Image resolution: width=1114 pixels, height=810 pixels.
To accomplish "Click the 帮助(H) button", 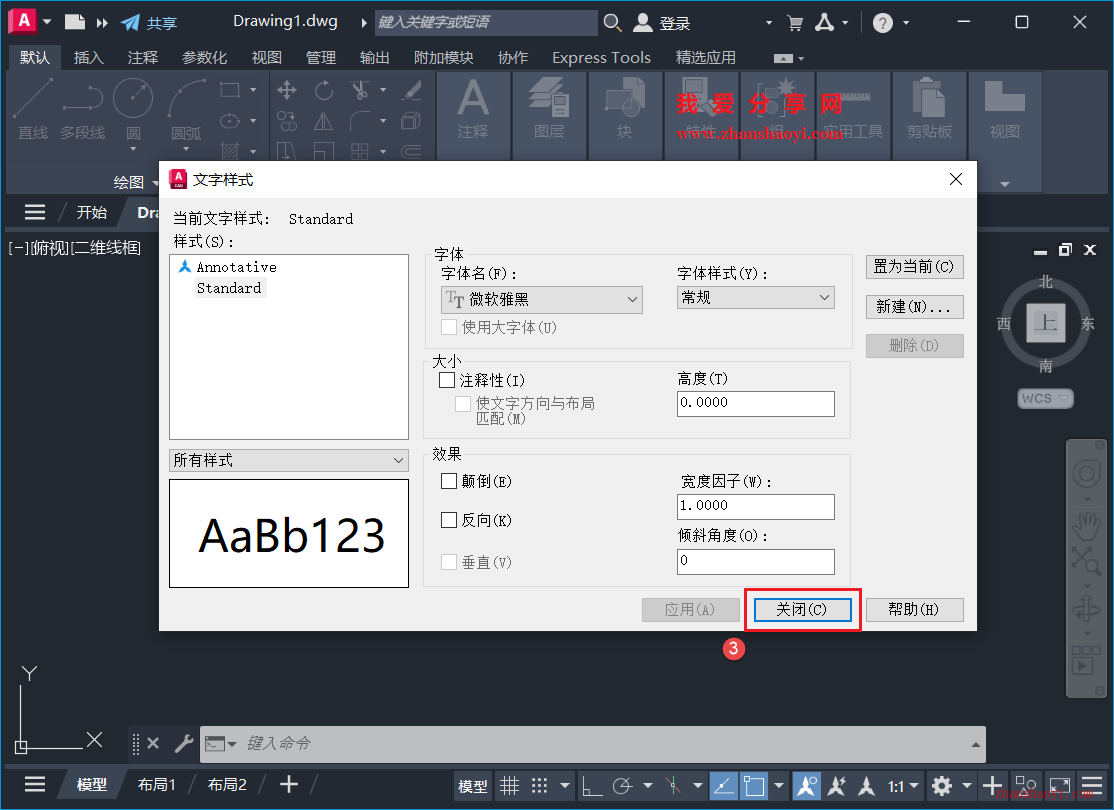I will click(x=914, y=610).
